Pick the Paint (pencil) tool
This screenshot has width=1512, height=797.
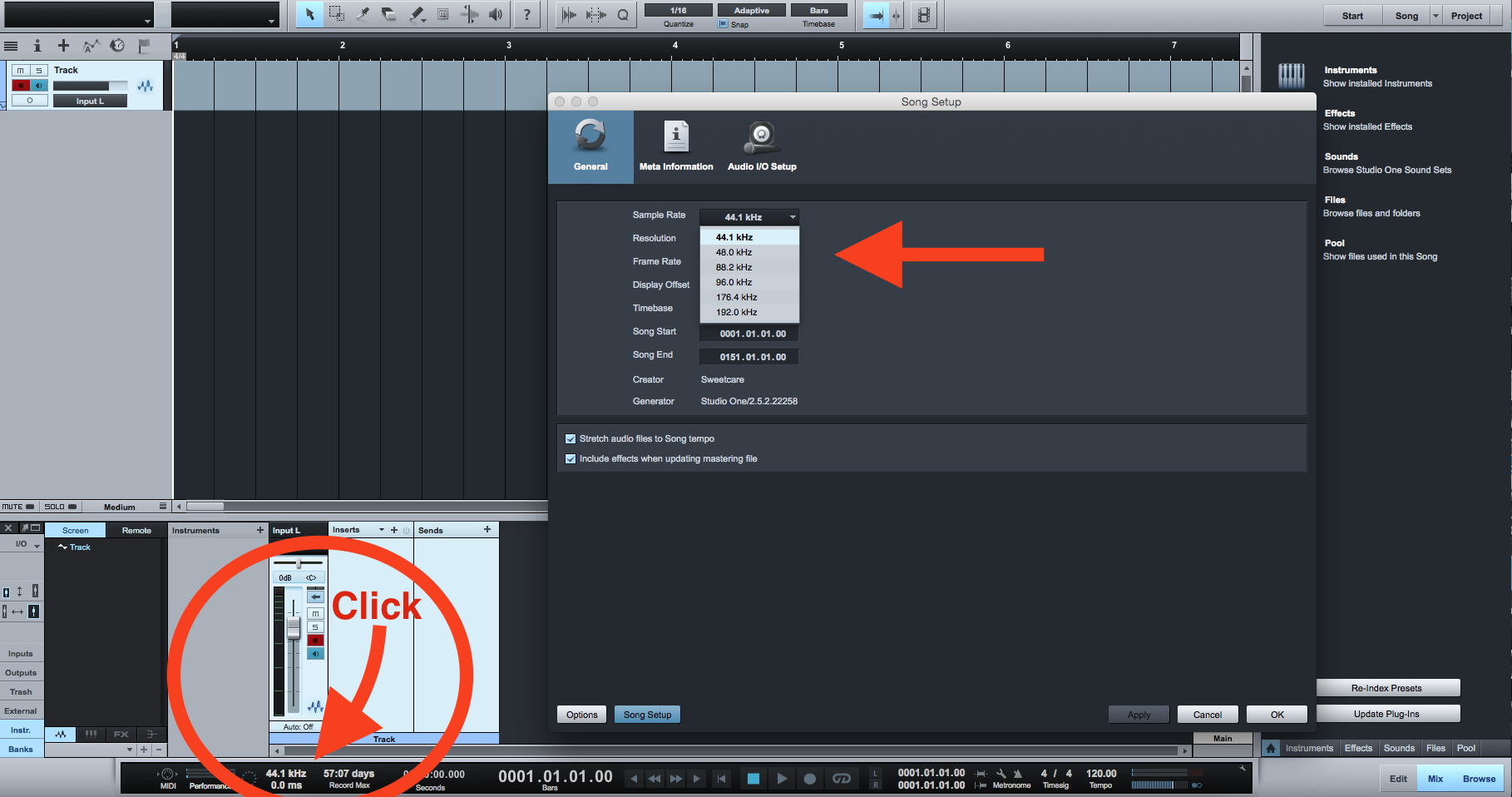417,14
